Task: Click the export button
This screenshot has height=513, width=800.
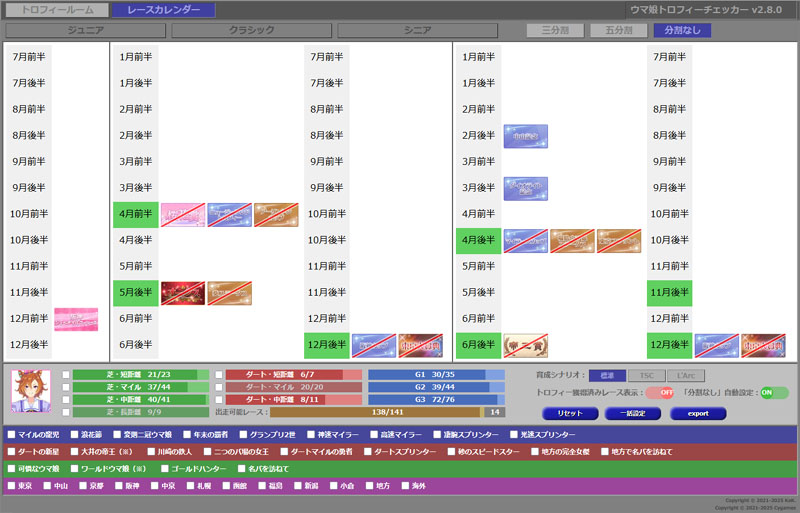Action: 697,413
